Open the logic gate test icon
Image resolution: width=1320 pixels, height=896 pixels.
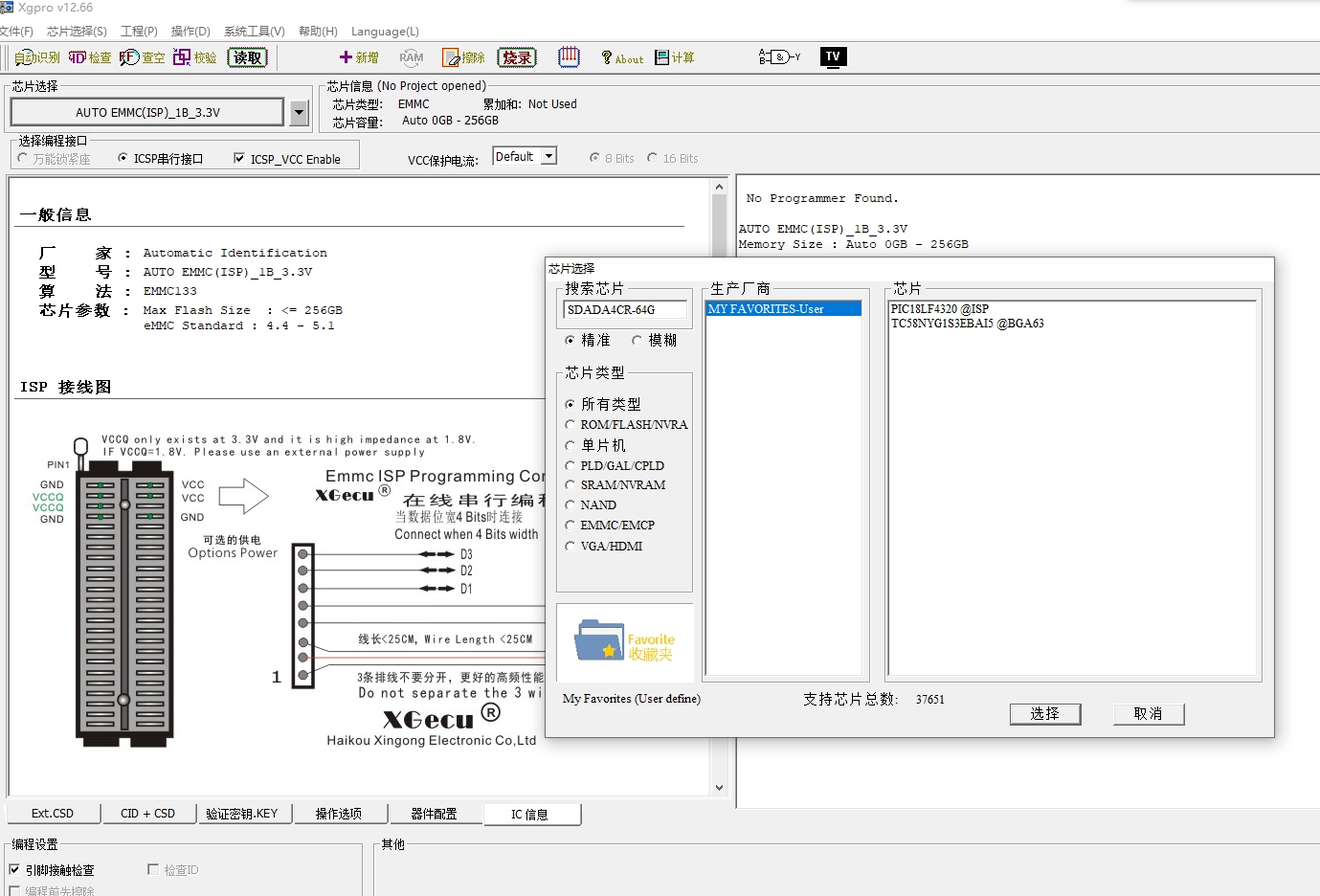(779, 57)
